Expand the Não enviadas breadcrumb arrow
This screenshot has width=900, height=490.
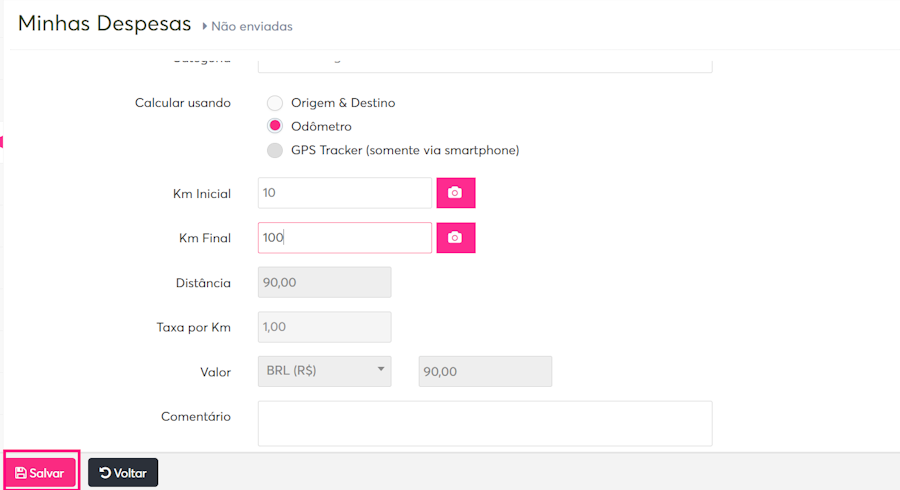pyautogui.click(x=205, y=26)
